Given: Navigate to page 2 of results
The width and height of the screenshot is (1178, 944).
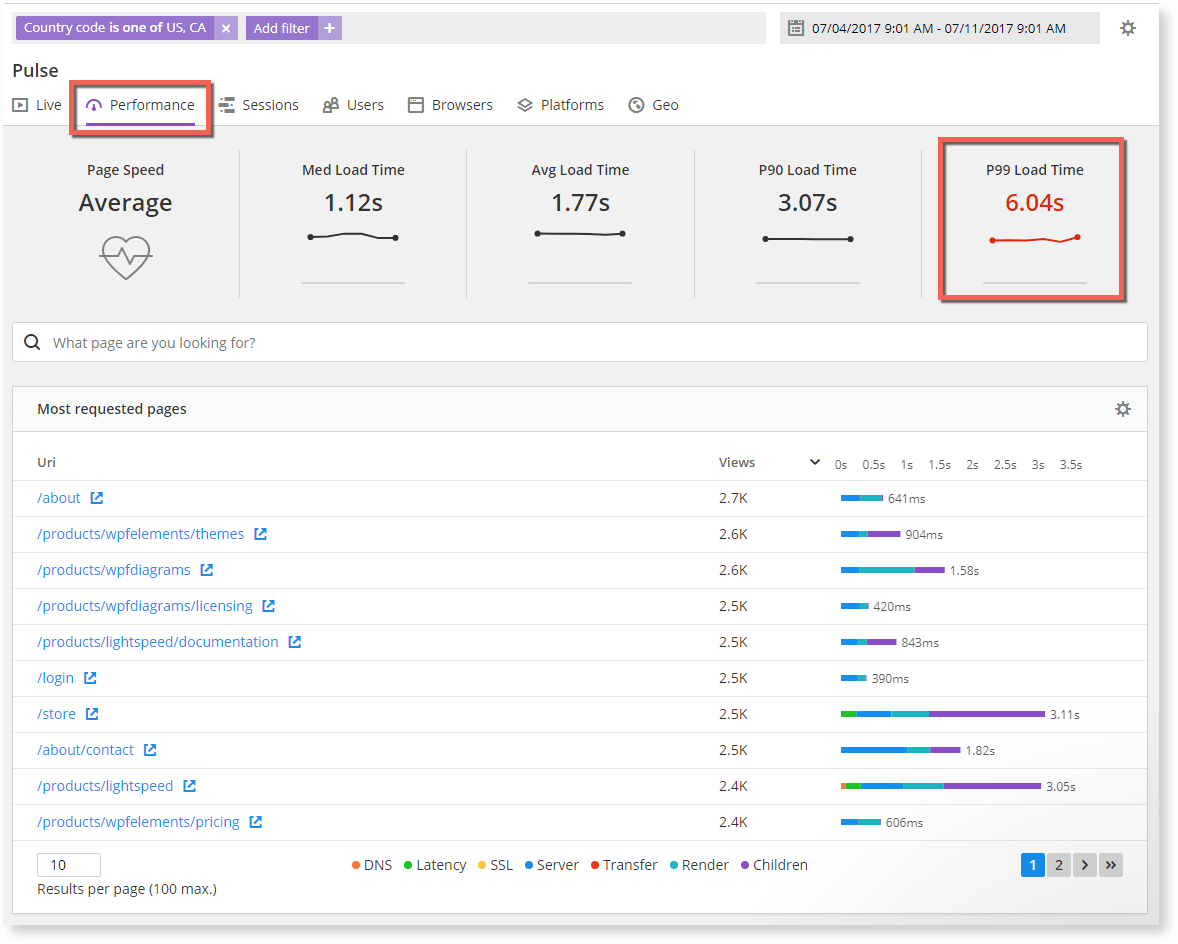Looking at the screenshot, I should (1058, 864).
